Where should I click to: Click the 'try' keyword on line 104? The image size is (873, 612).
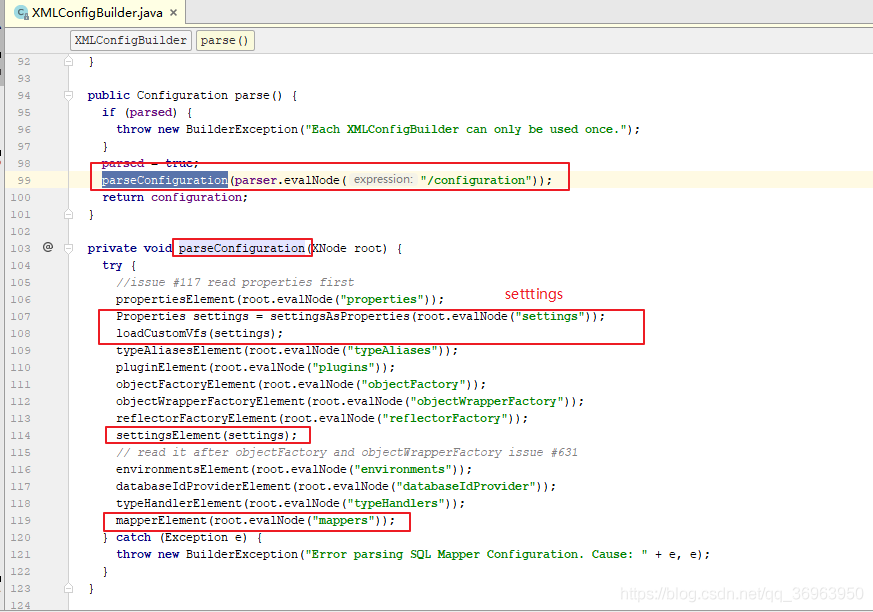click(x=112, y=265)
